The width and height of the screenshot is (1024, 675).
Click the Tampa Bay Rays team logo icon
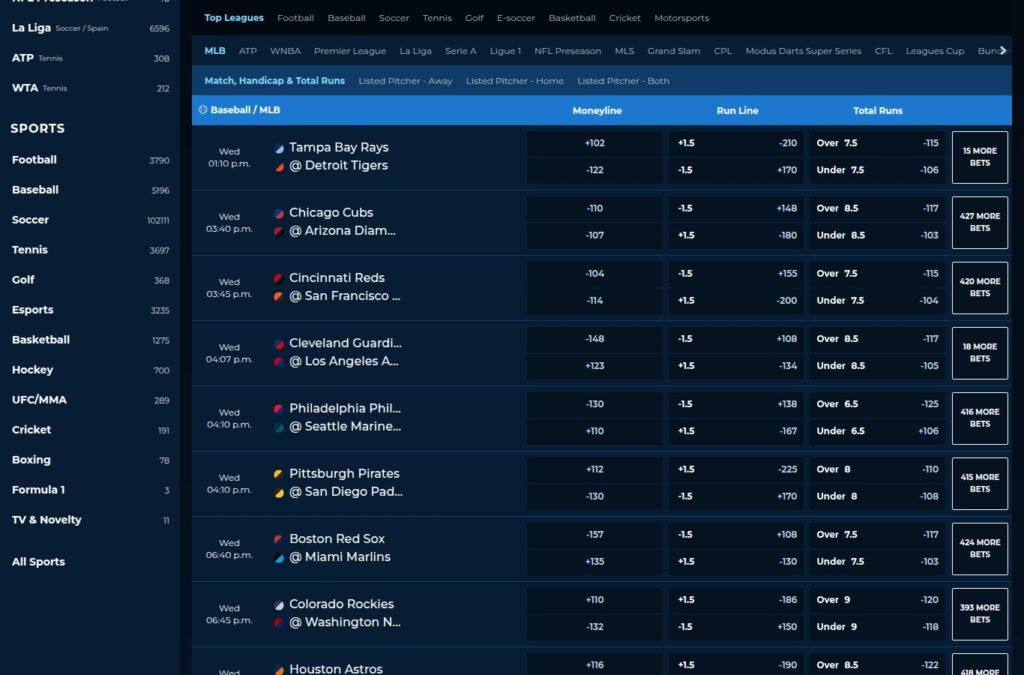tap(279, 148)
